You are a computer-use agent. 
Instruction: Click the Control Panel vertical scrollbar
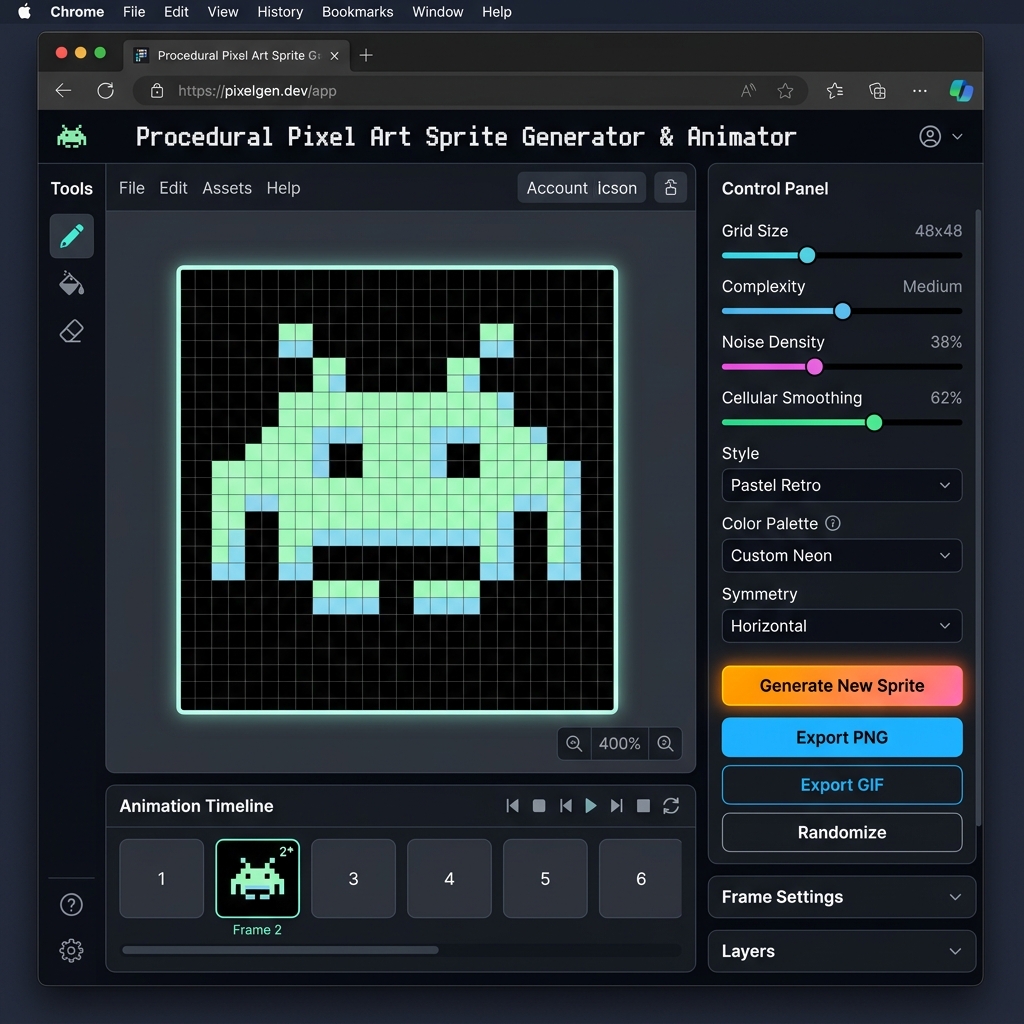[x=978, y=518]
